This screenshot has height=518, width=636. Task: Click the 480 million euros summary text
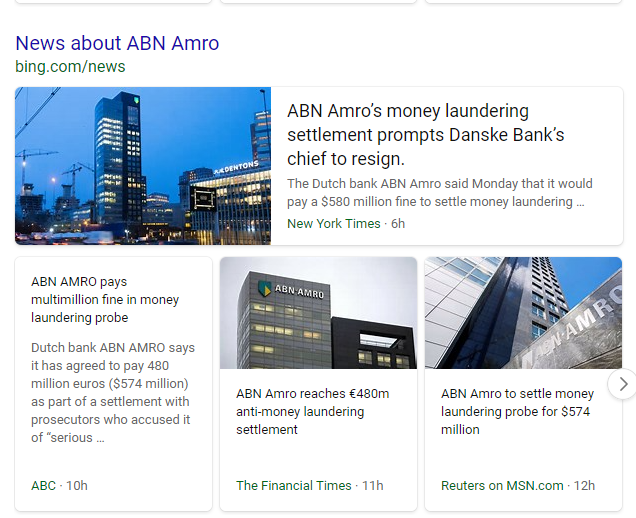click(113, 393)
